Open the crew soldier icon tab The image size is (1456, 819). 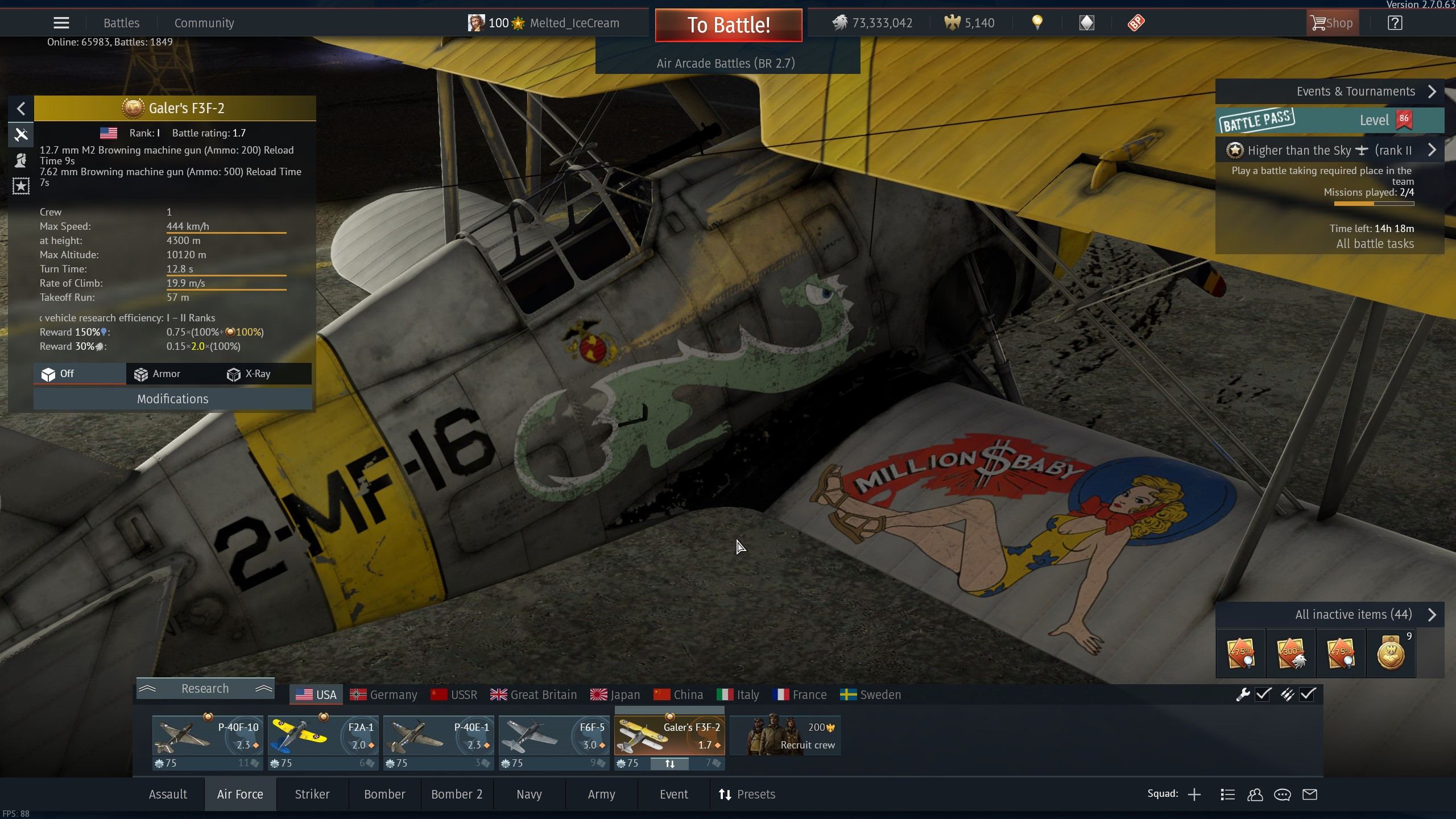pos(21,160)
